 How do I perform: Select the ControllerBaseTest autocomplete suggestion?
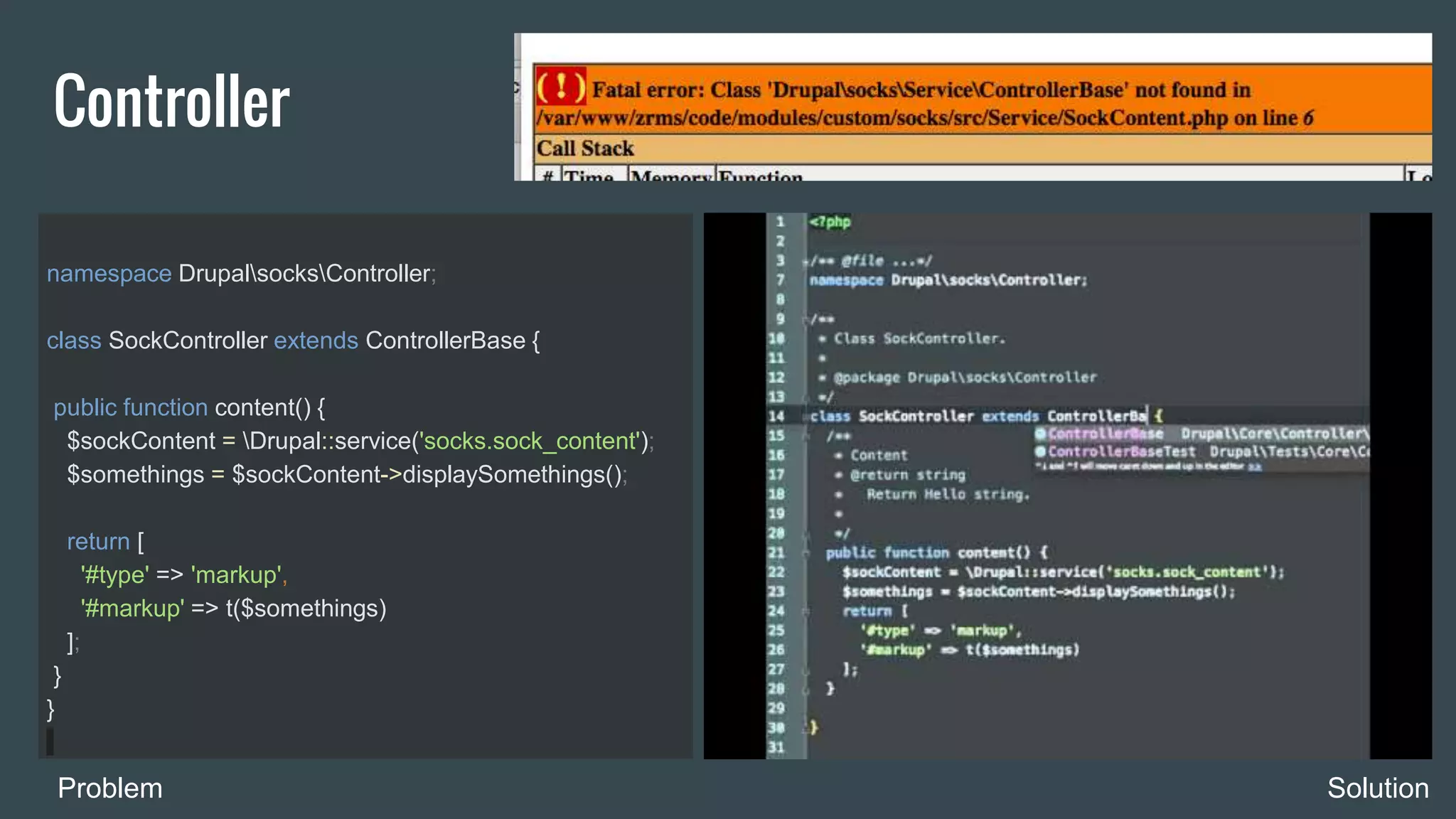tap(1201, 451)
